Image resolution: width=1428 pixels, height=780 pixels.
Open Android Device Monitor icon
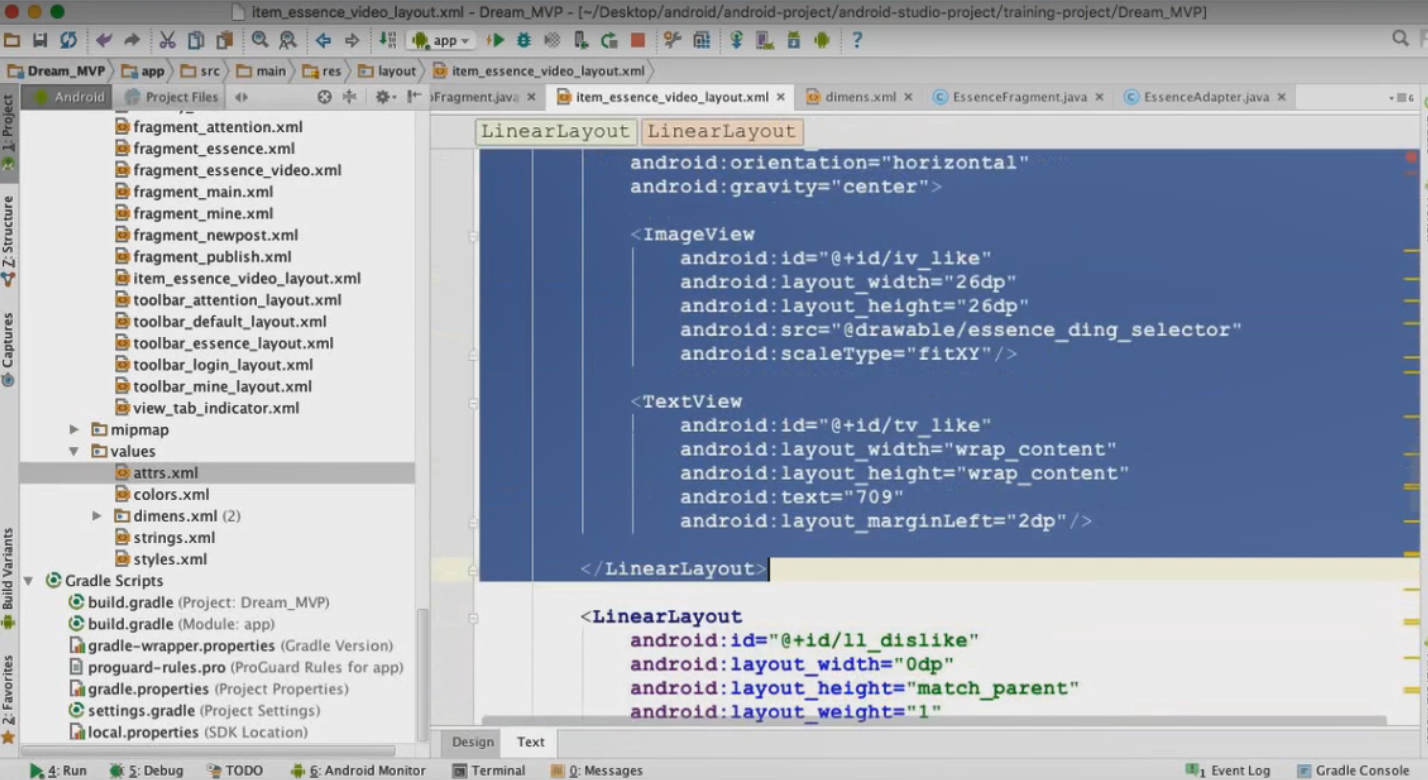[822, 40]
